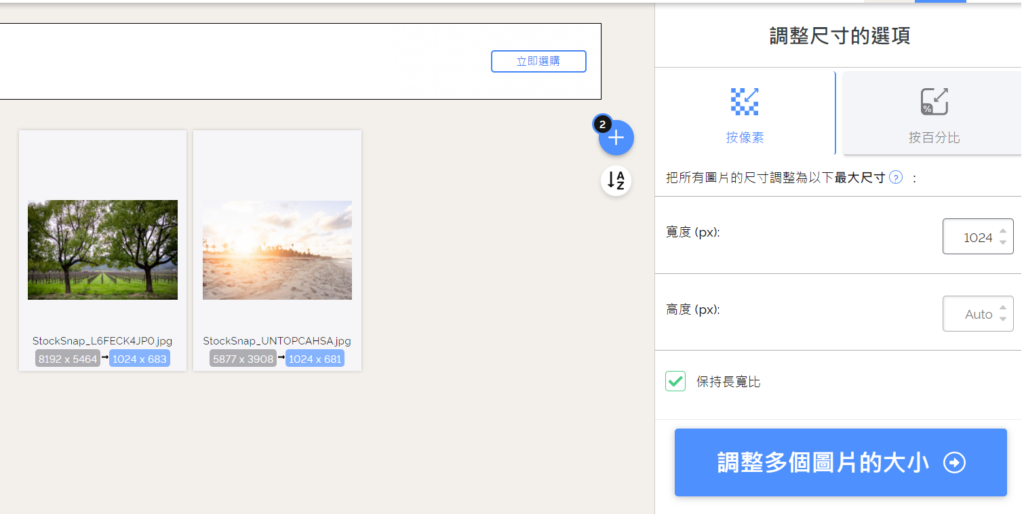Viewport: 1024px width, 514px height.
Task: Click the 調整多個圖片的大小 button
Action: click(x=840, y=462)
